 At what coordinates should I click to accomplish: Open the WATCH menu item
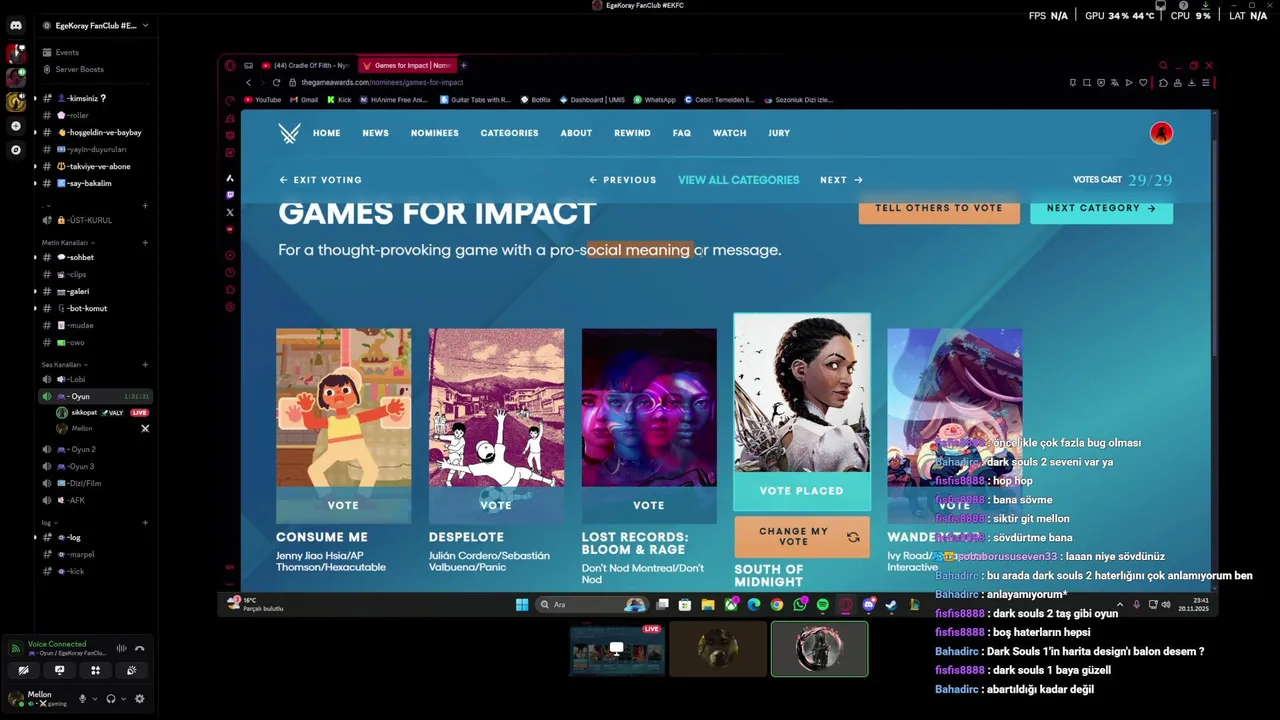click(729, 133)
